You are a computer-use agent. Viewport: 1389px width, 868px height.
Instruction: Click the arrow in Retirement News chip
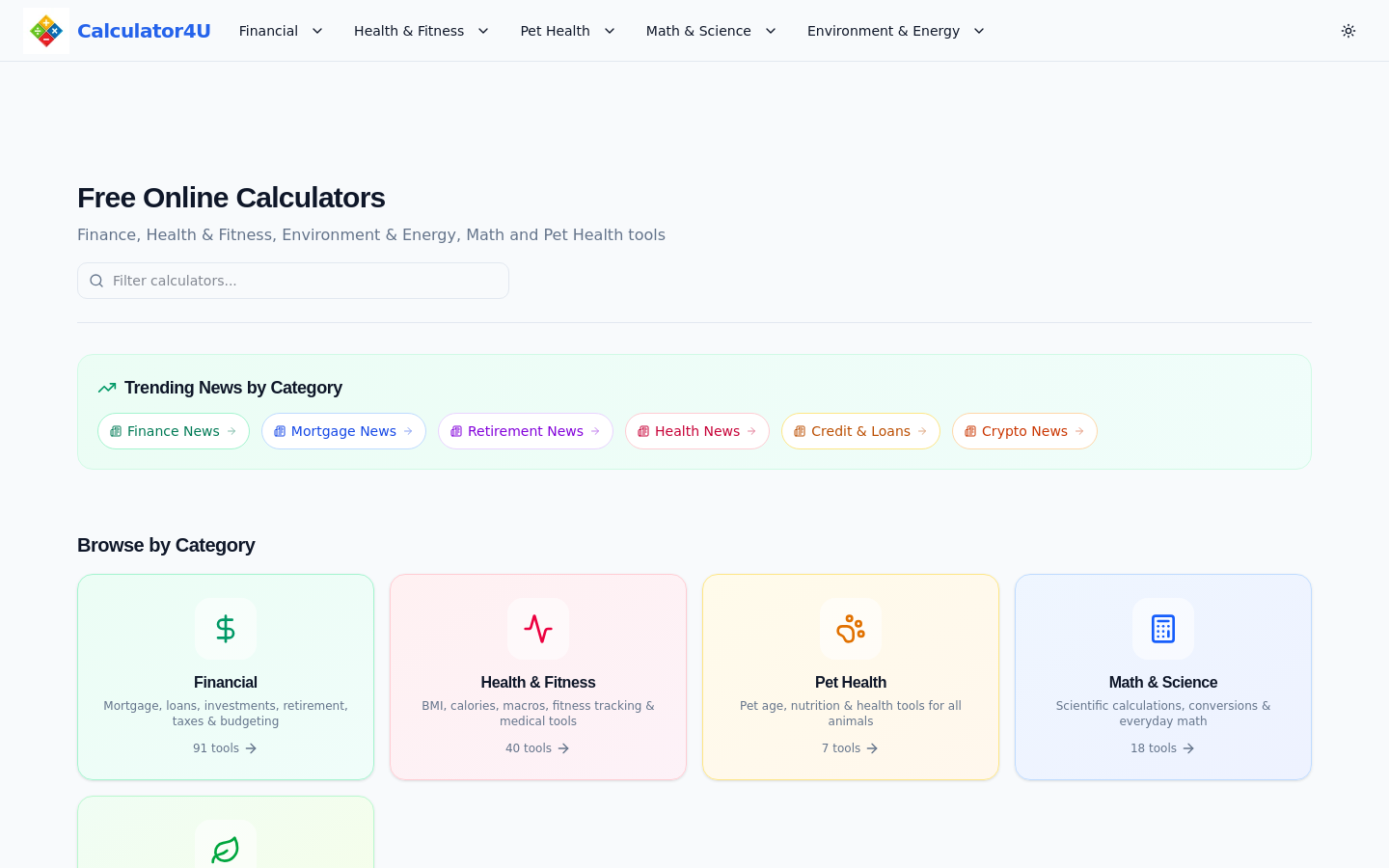(595, 431)
